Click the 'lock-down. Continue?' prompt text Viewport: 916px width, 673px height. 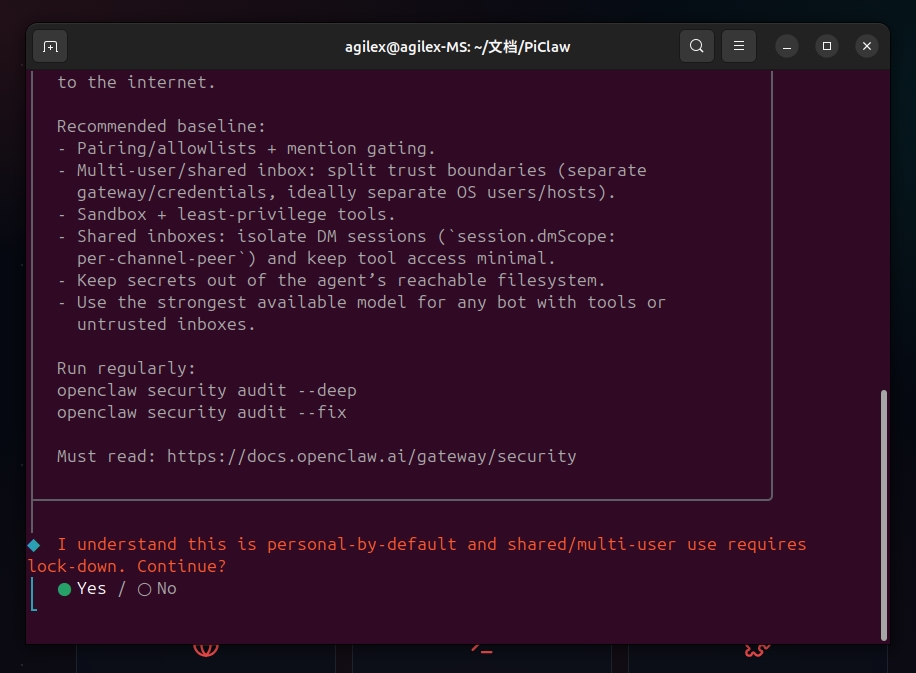pyautogui.click(x=127, y=567)
